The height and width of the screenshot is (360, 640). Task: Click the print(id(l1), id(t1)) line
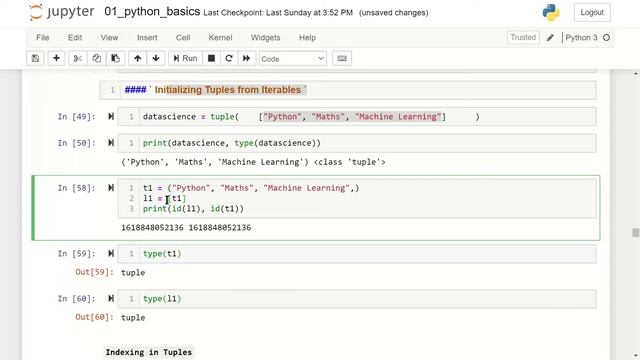(x=193, y=209)
